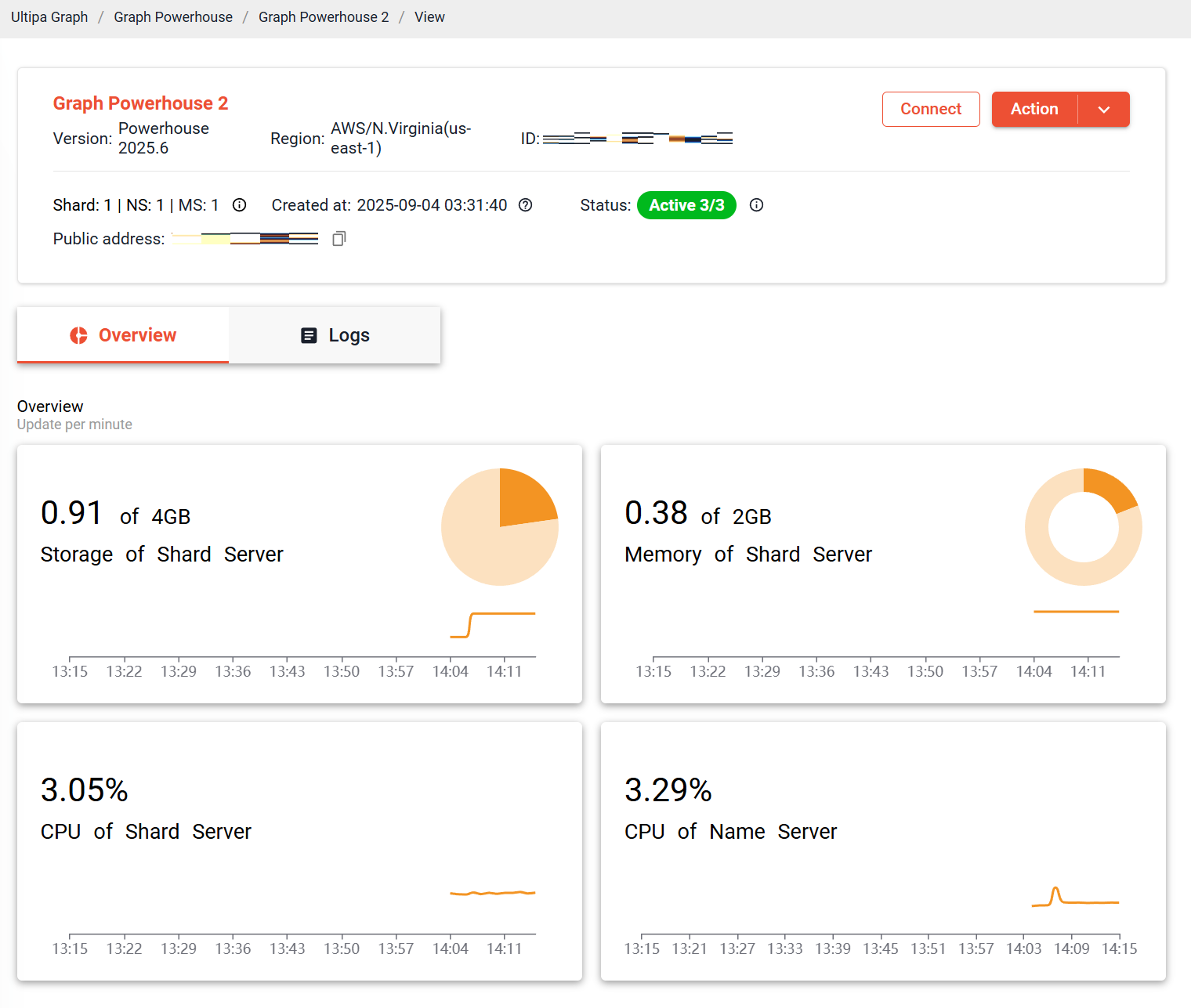Click the CPU of Shard Server trend line
Screen dimensions: 1191x1008
tap(492, 893)
